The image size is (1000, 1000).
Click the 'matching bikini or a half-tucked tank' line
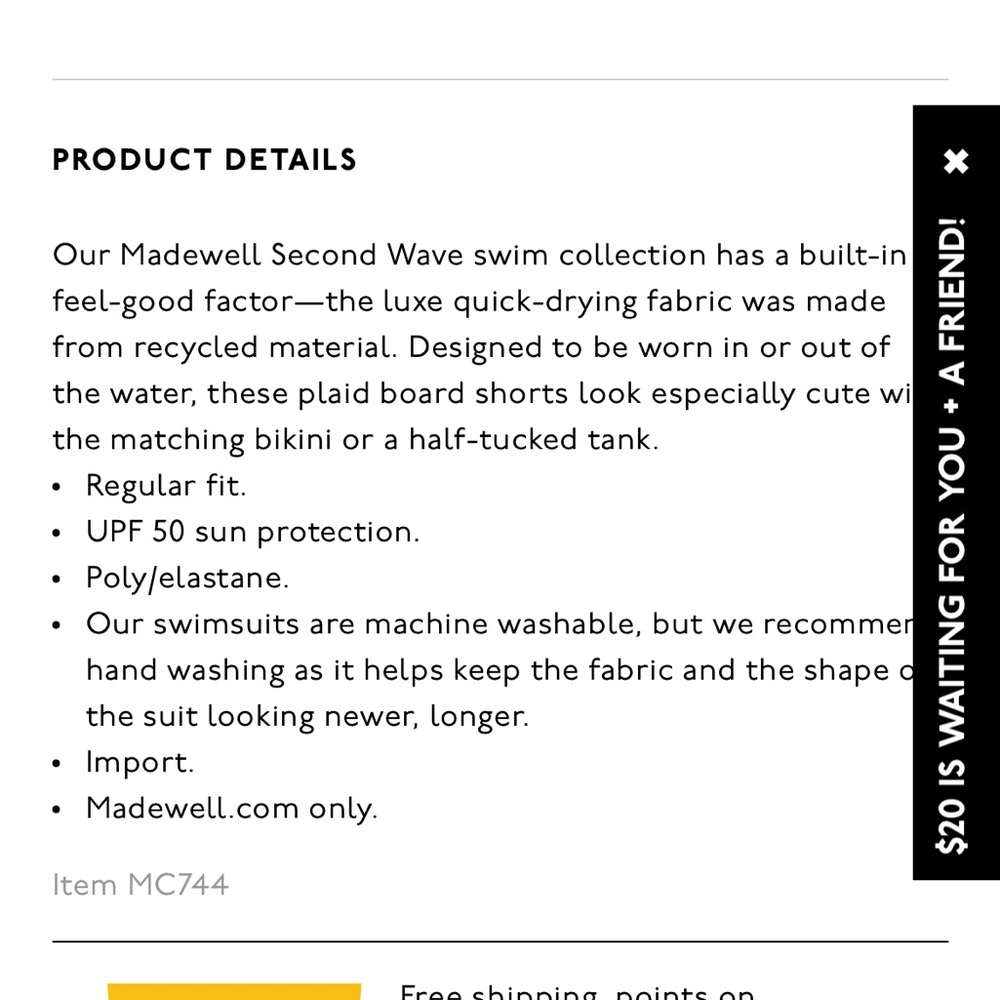[x=355, y=439]
